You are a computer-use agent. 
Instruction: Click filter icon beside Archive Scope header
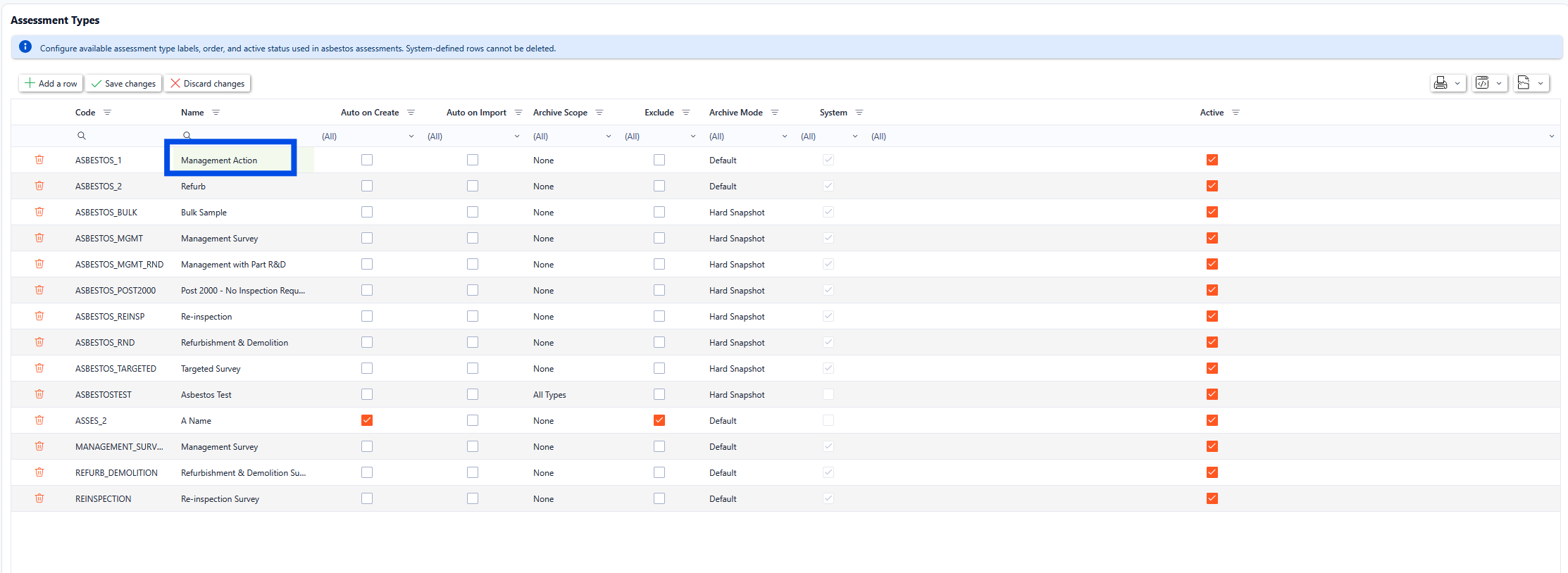[599, 113]
